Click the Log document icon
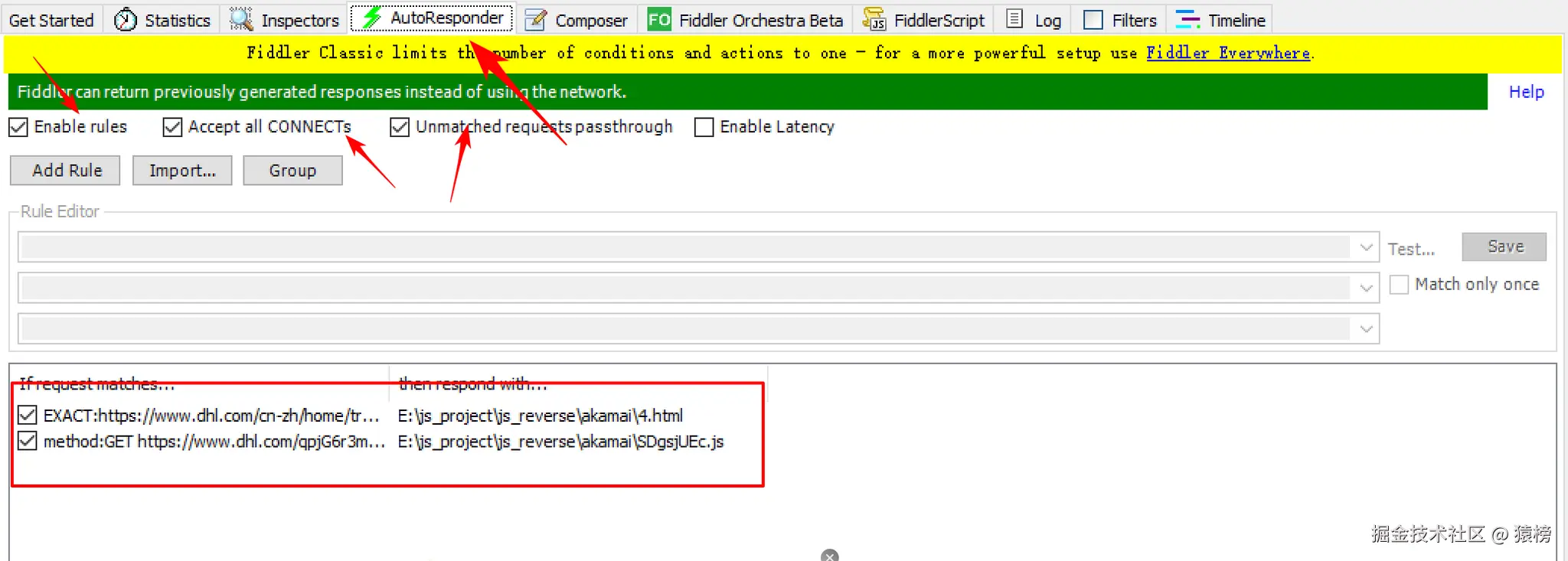 click(1014, 19)
